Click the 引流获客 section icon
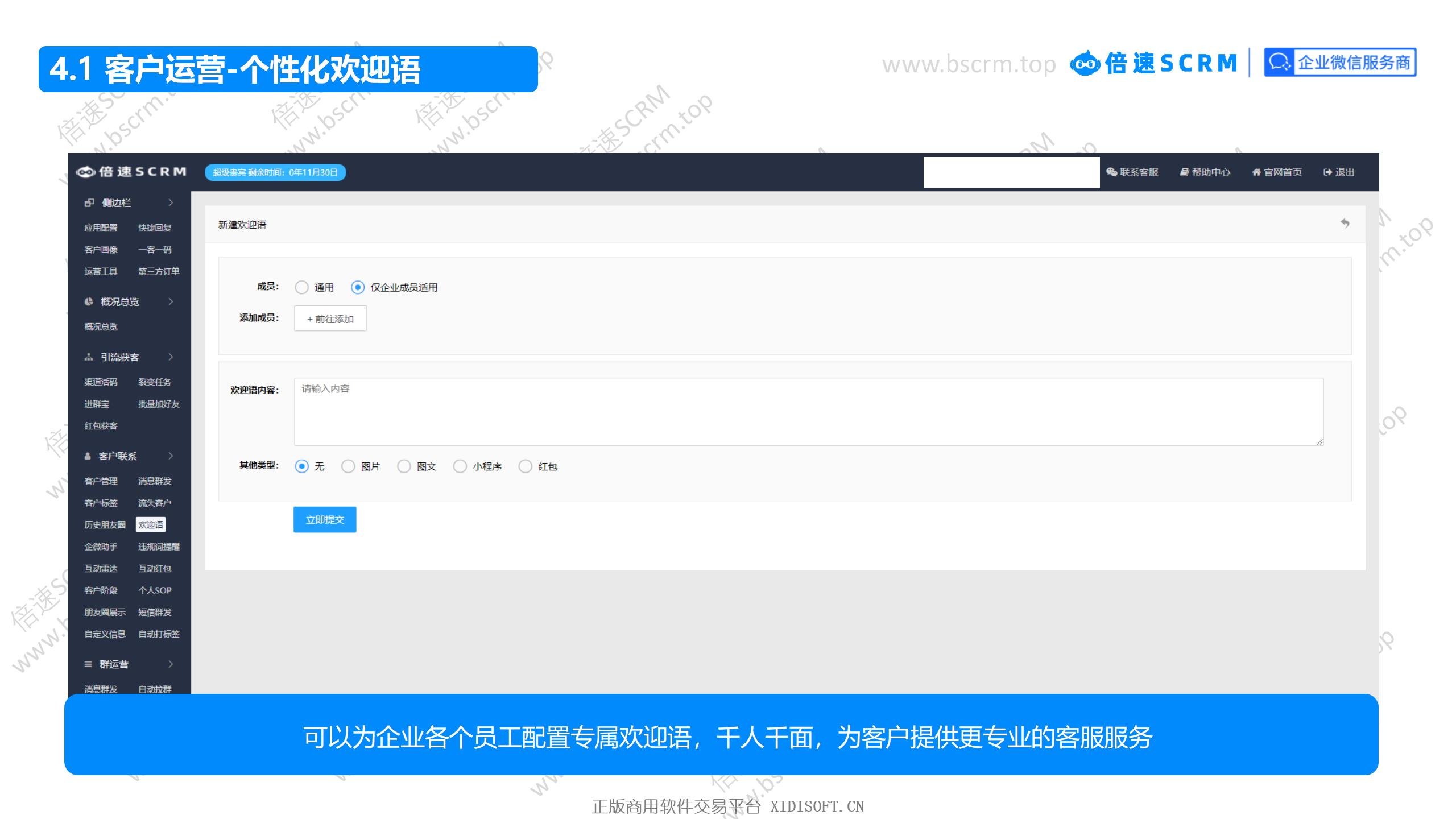1456x819 pixels. [89, 357]
